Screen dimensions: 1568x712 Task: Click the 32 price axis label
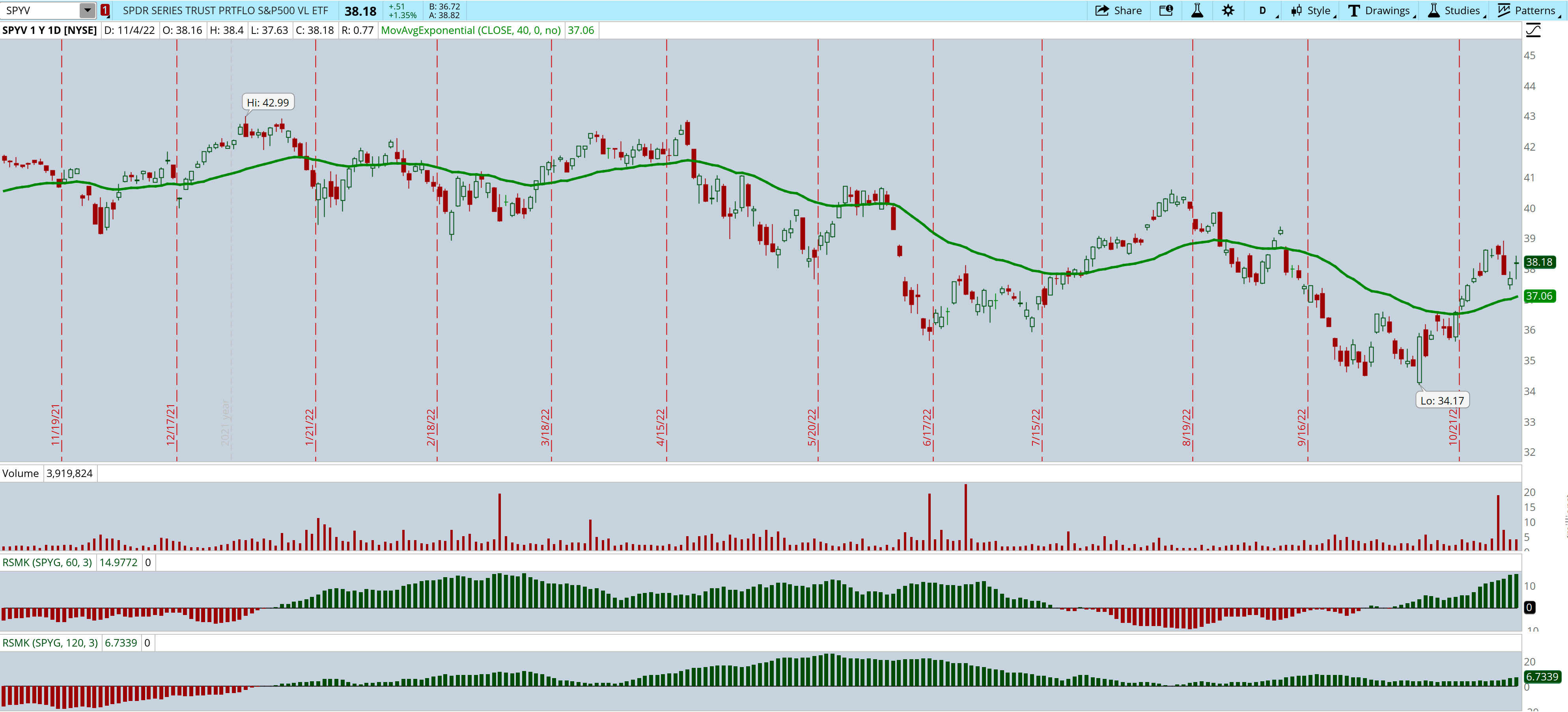[x=1529, y=452]
